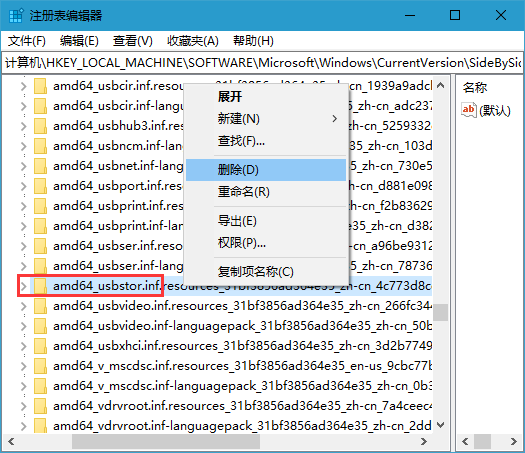Screen dimensions: 525x453
Task: Choose 查找(F)... in the context menu
Action: pos(266,141)
